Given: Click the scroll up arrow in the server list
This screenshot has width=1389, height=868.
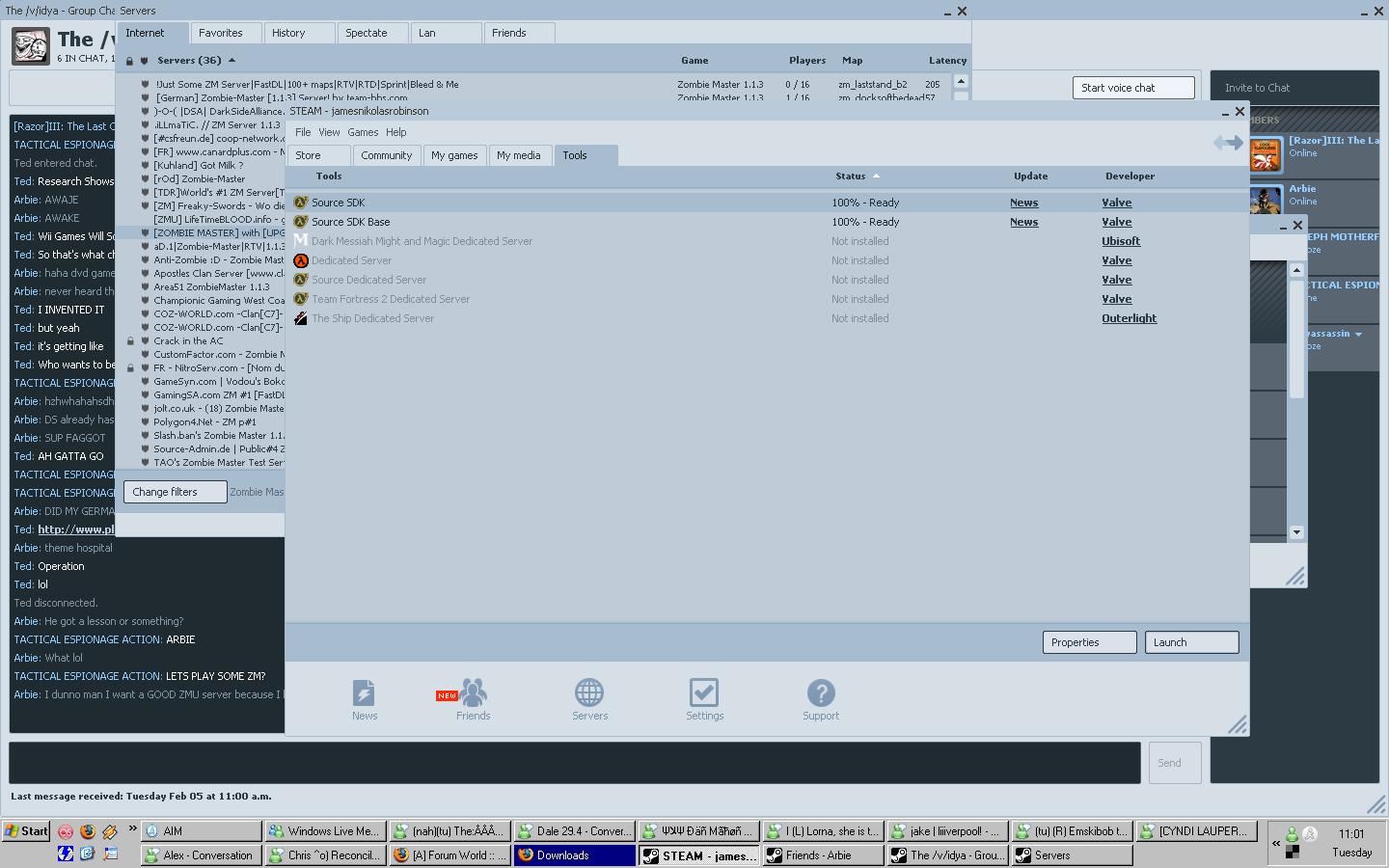Looking at the screenshot, I should pyautogui.click(x=961, y=82).
